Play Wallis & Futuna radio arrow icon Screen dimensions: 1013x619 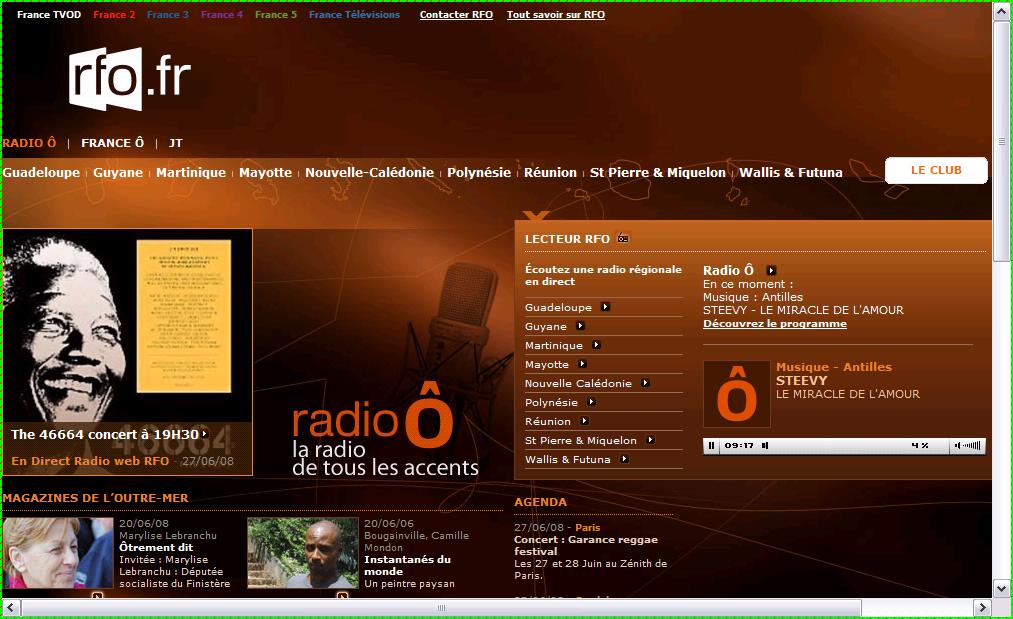[x=623, y=459]
